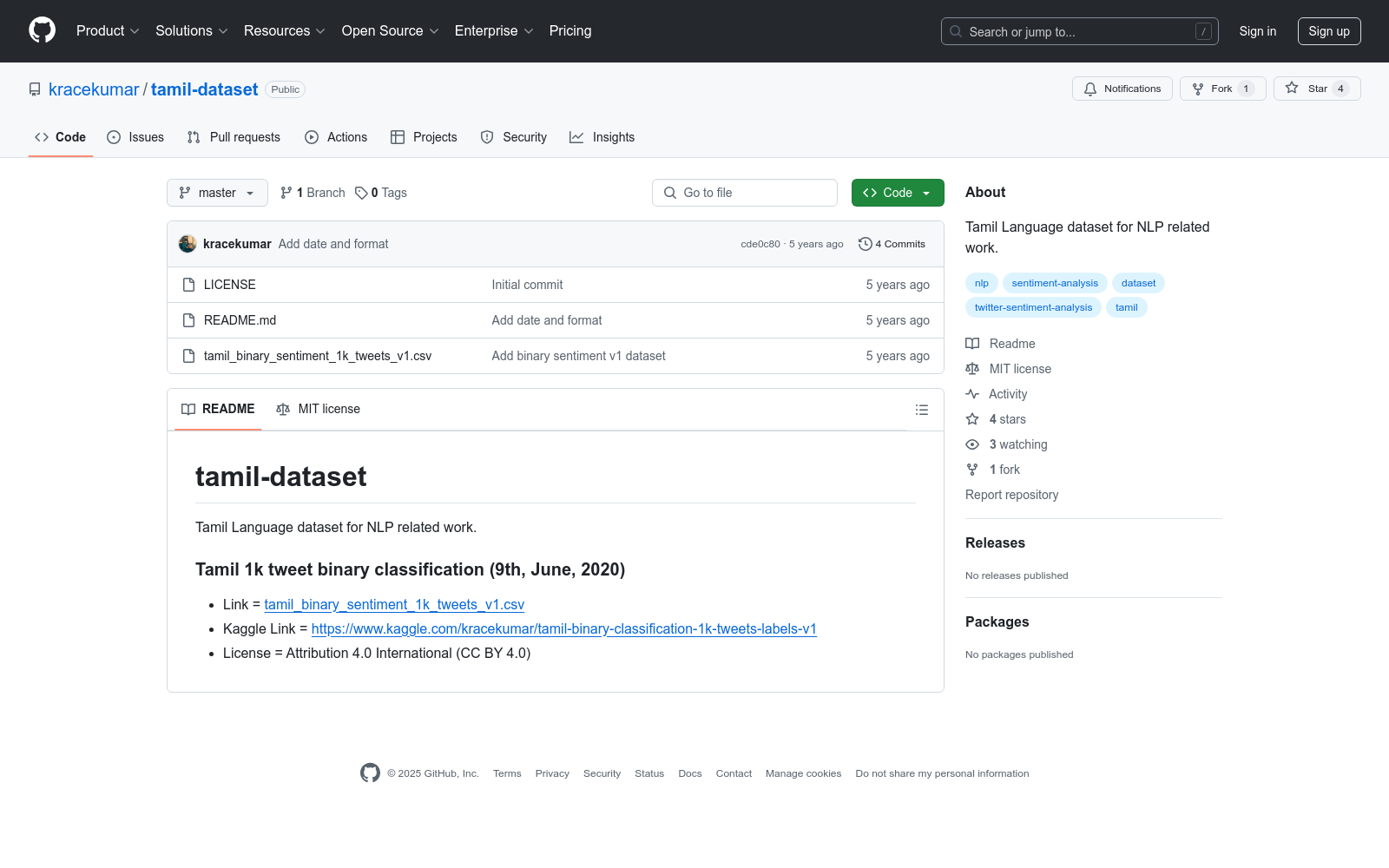Click the Sign up button
The width and height of the screenshot is (1389, 868).
point(1329,31)
